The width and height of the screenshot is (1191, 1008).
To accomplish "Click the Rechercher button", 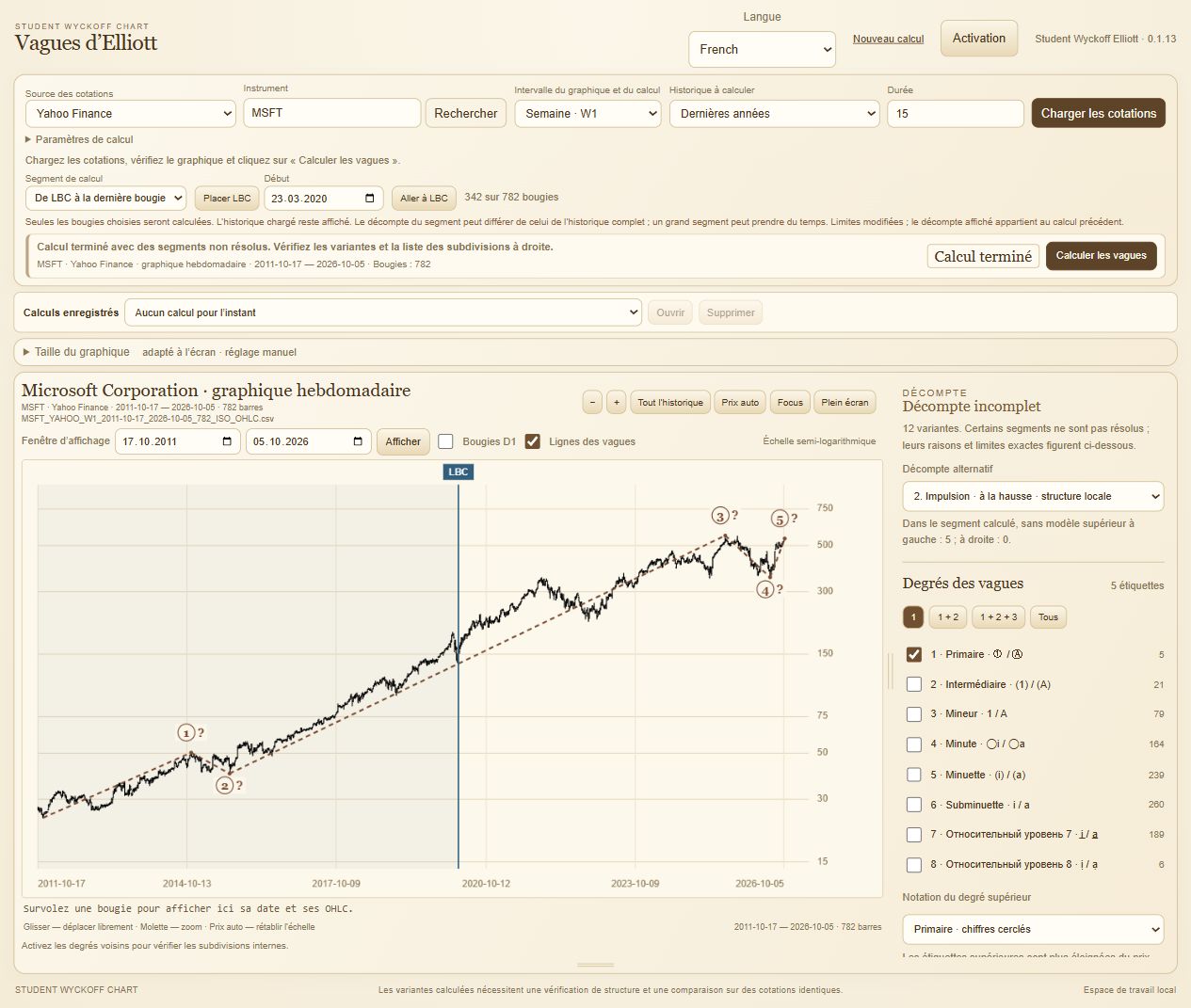I will click(x=465, y=113).
